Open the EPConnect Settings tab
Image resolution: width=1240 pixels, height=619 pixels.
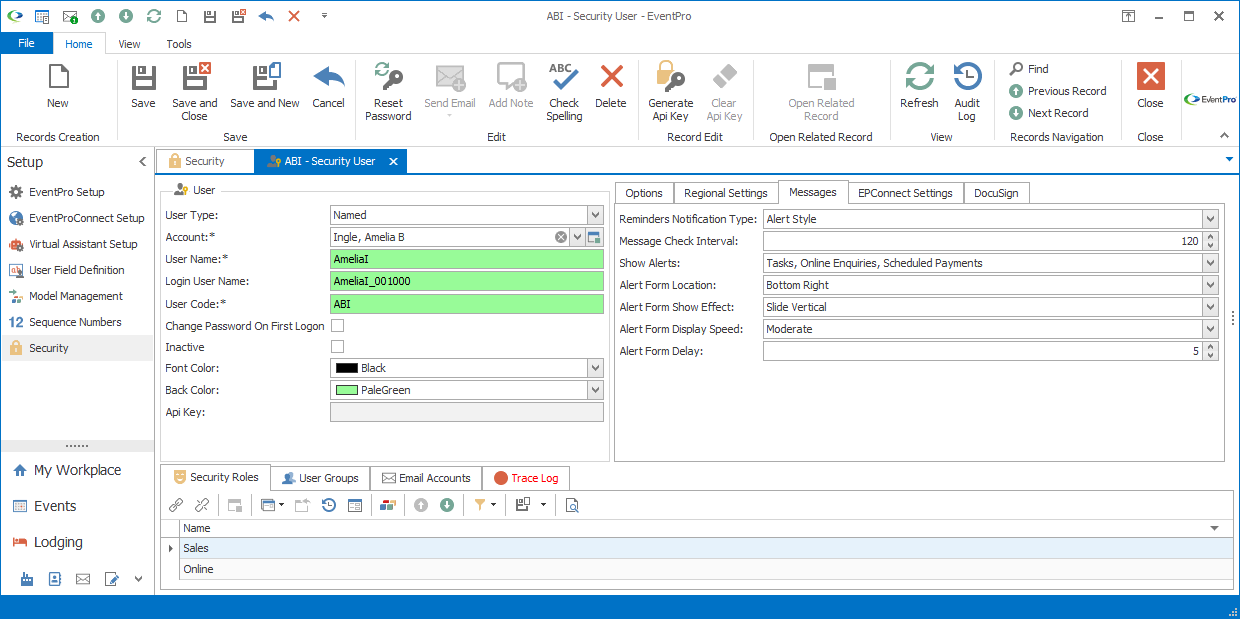[x=905, y=193]
